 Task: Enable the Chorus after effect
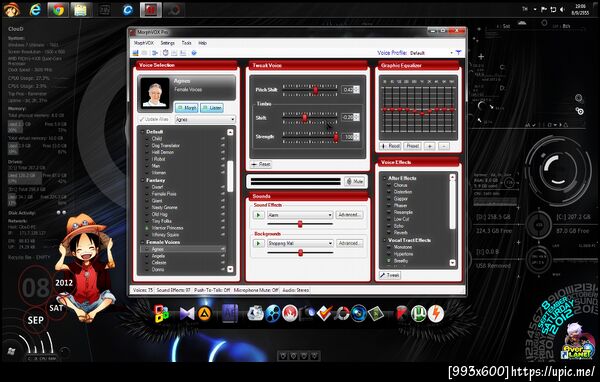pos(389,185)
